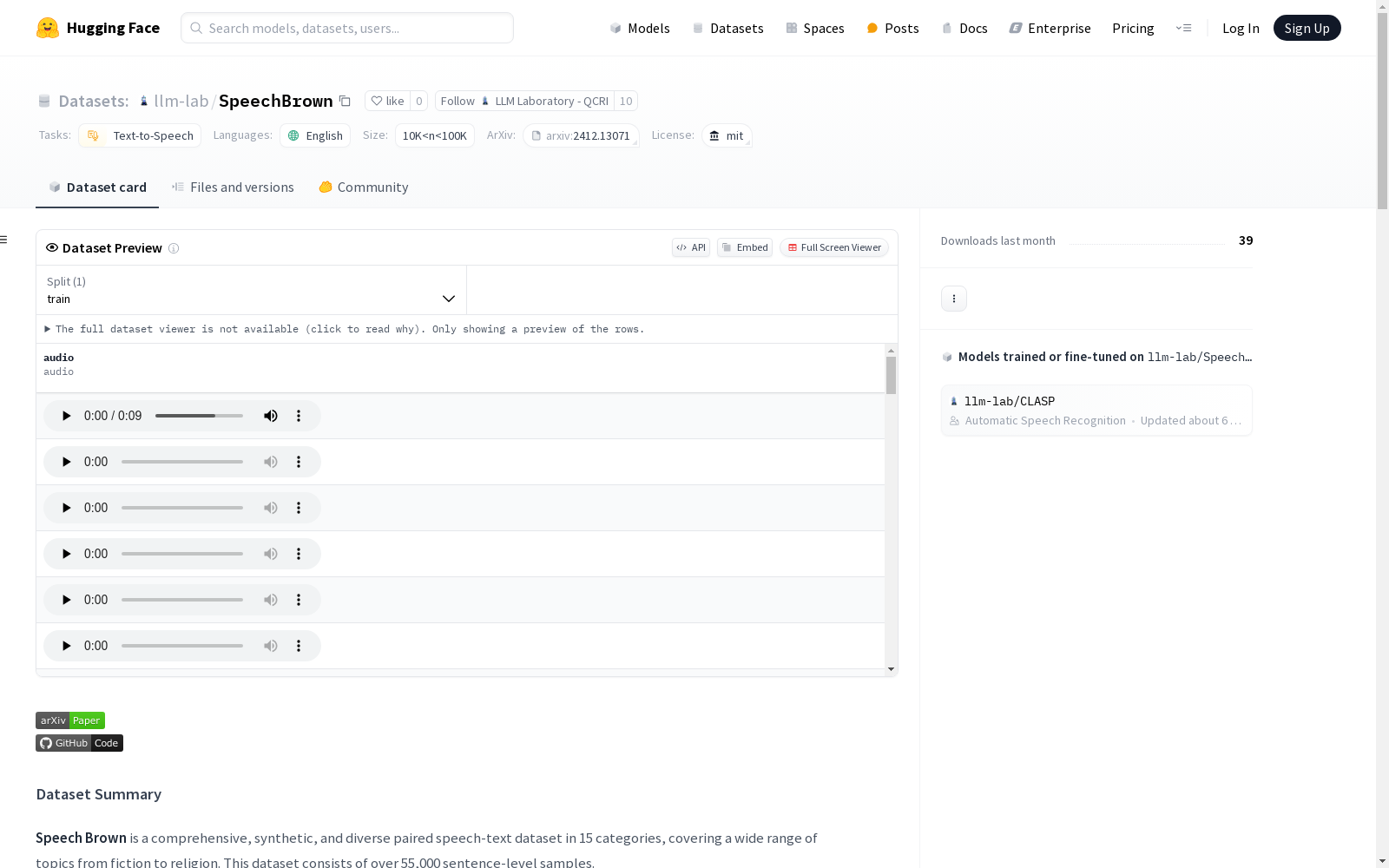The height and width of the screenshot is (868, 1389).
Task: Play the third audio sample
Action: pos(66,508)
